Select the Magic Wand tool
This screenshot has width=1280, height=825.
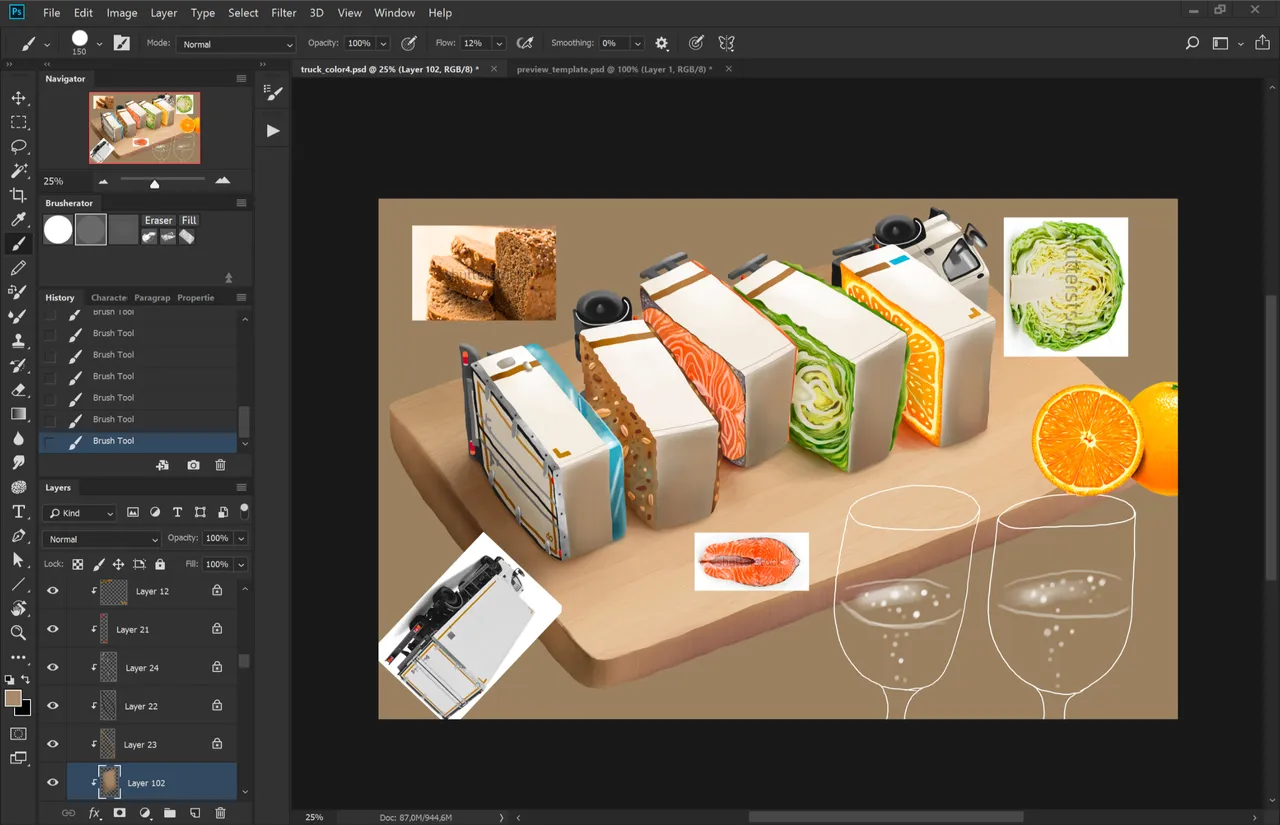(18, 171)
